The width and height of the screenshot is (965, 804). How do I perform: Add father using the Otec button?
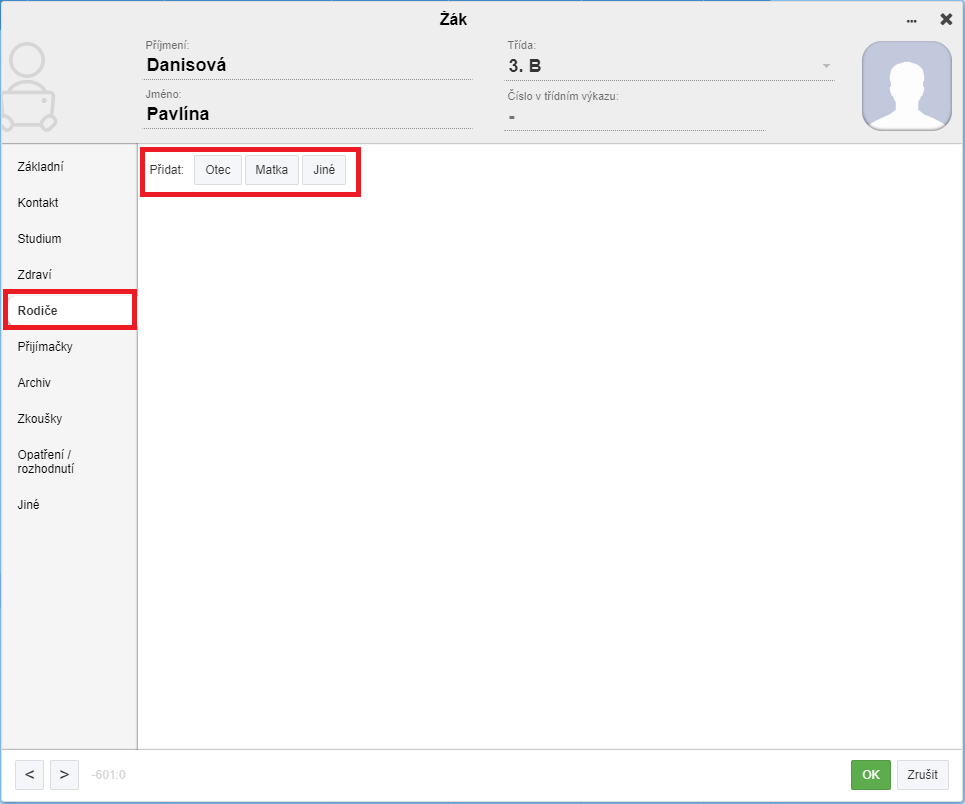[218, 170]
